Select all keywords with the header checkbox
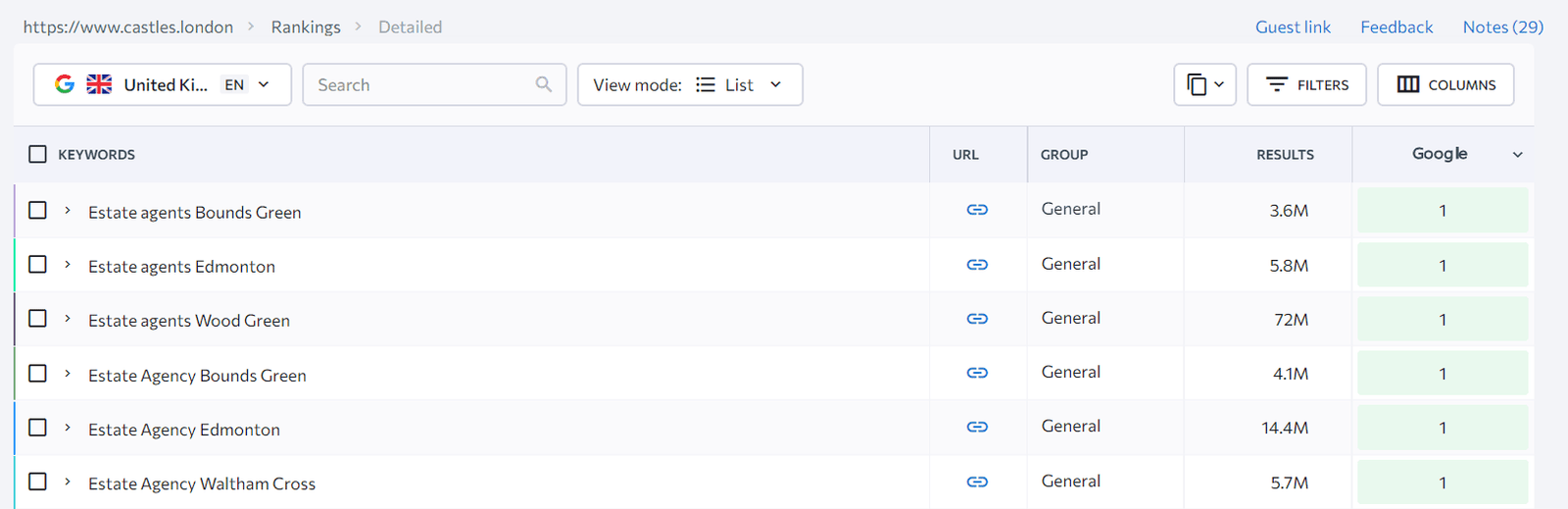The height and width of the screenshot is (509, 1568). 37,154
